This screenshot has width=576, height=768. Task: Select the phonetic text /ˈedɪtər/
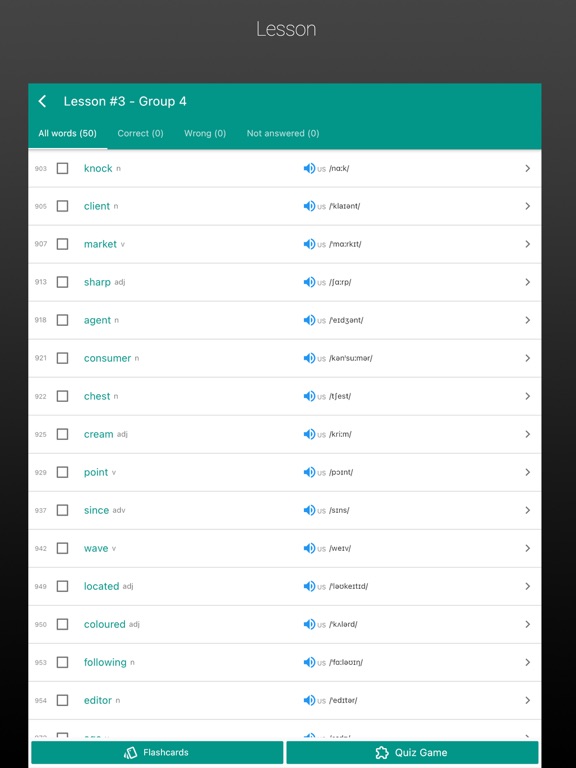(x=343, y=700)
